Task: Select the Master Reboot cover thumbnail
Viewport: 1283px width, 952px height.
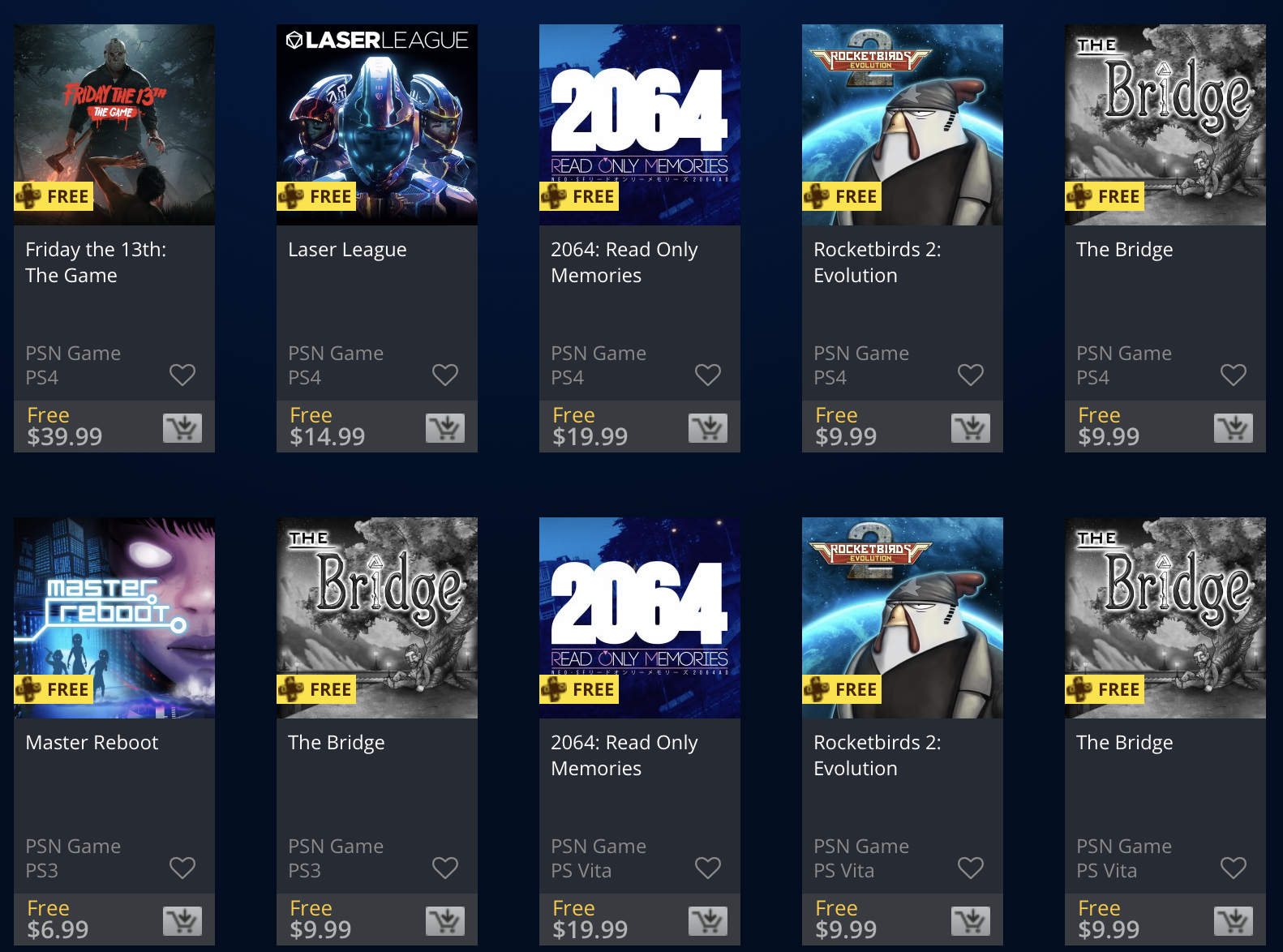Action: tap(114, 618)
